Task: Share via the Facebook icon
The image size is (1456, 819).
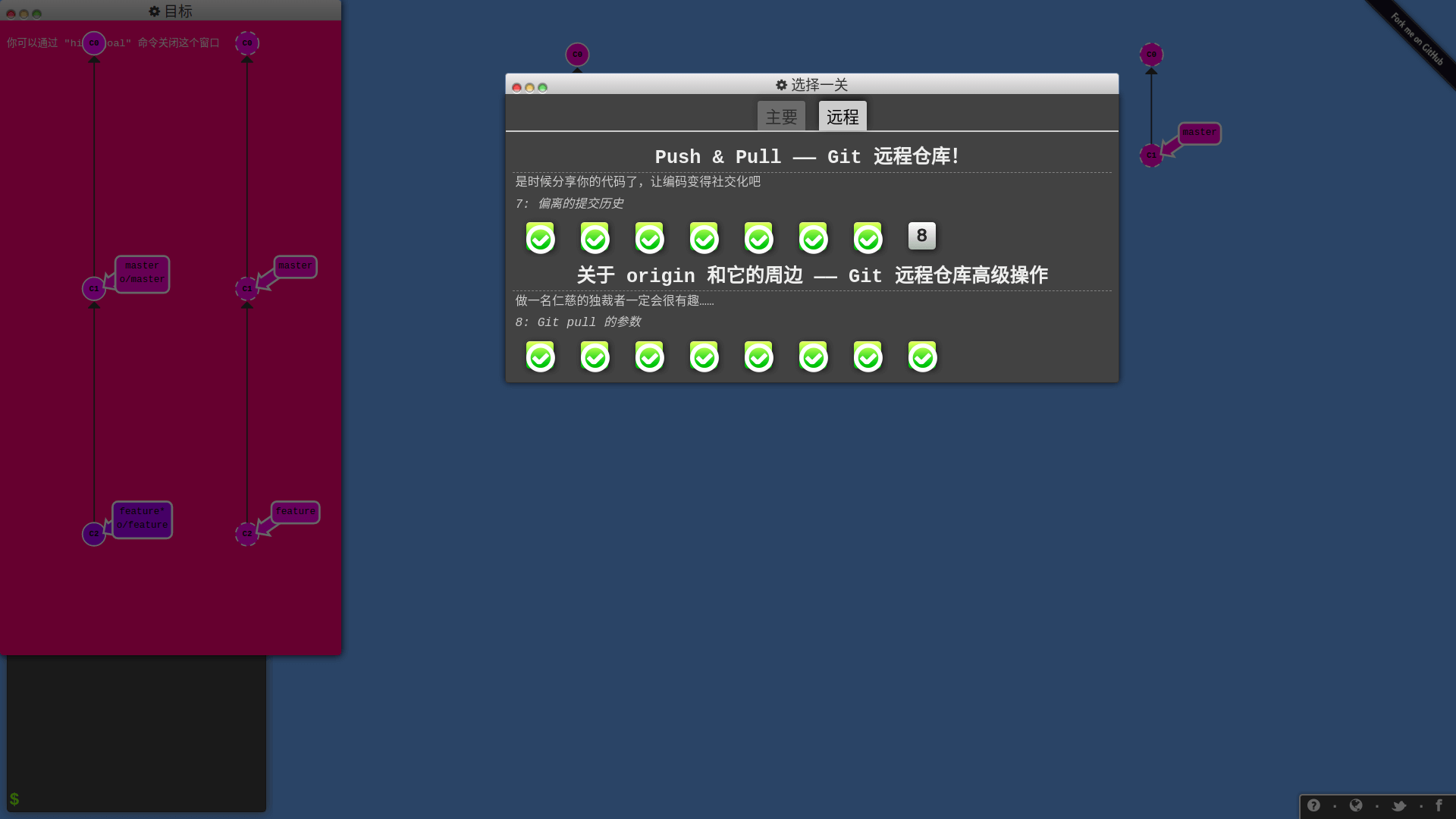Action: pos(1439,805)
